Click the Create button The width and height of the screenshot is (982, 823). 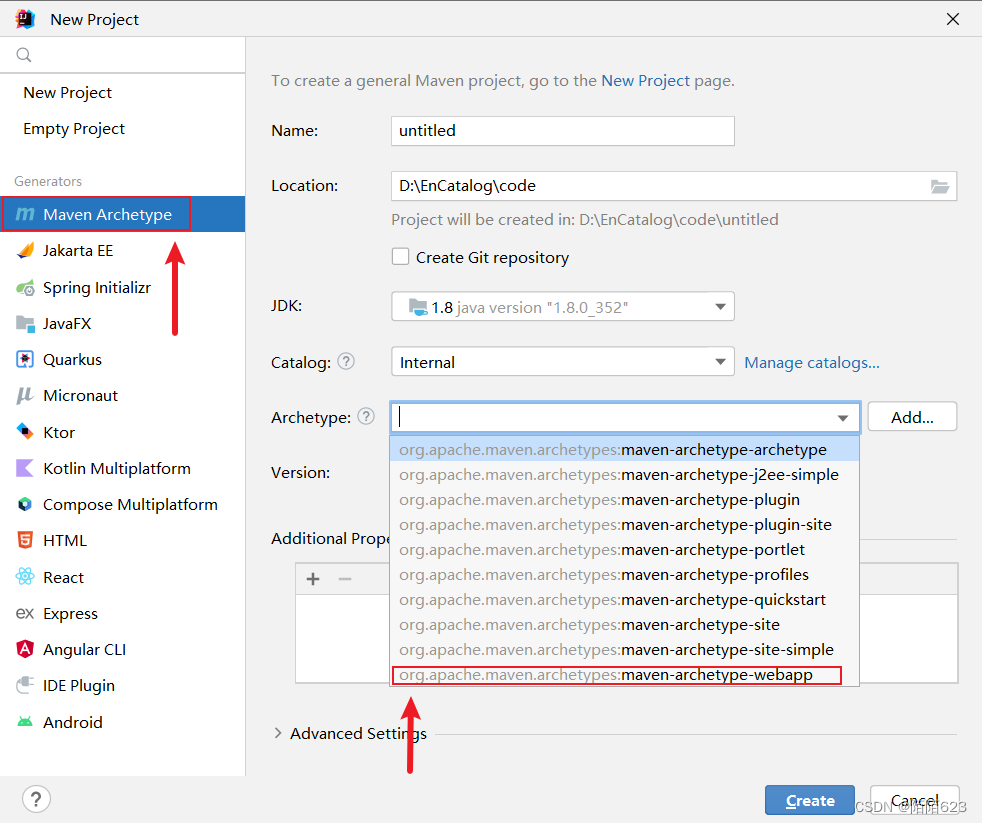coord(810,800)
